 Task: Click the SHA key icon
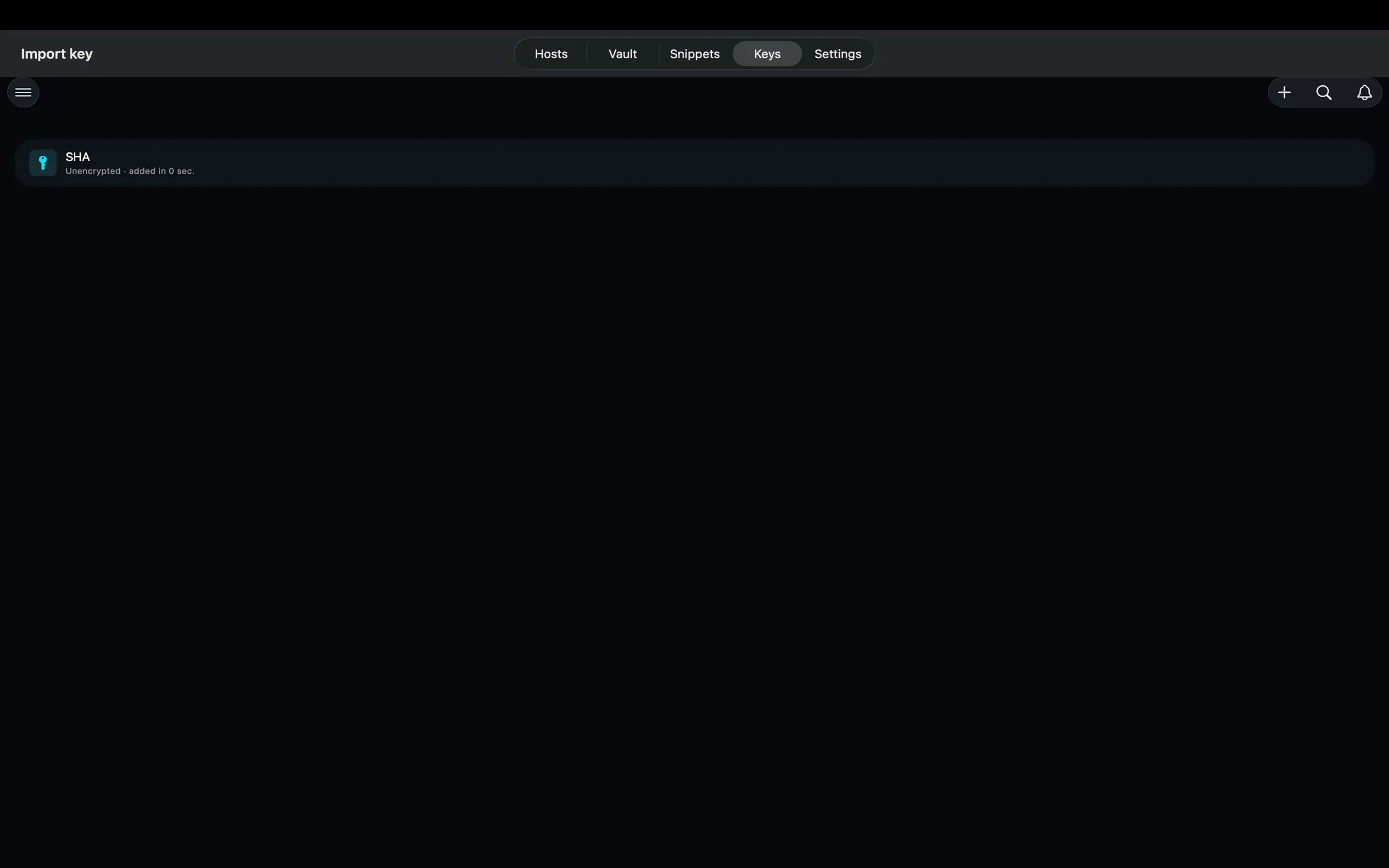[42, 163]
